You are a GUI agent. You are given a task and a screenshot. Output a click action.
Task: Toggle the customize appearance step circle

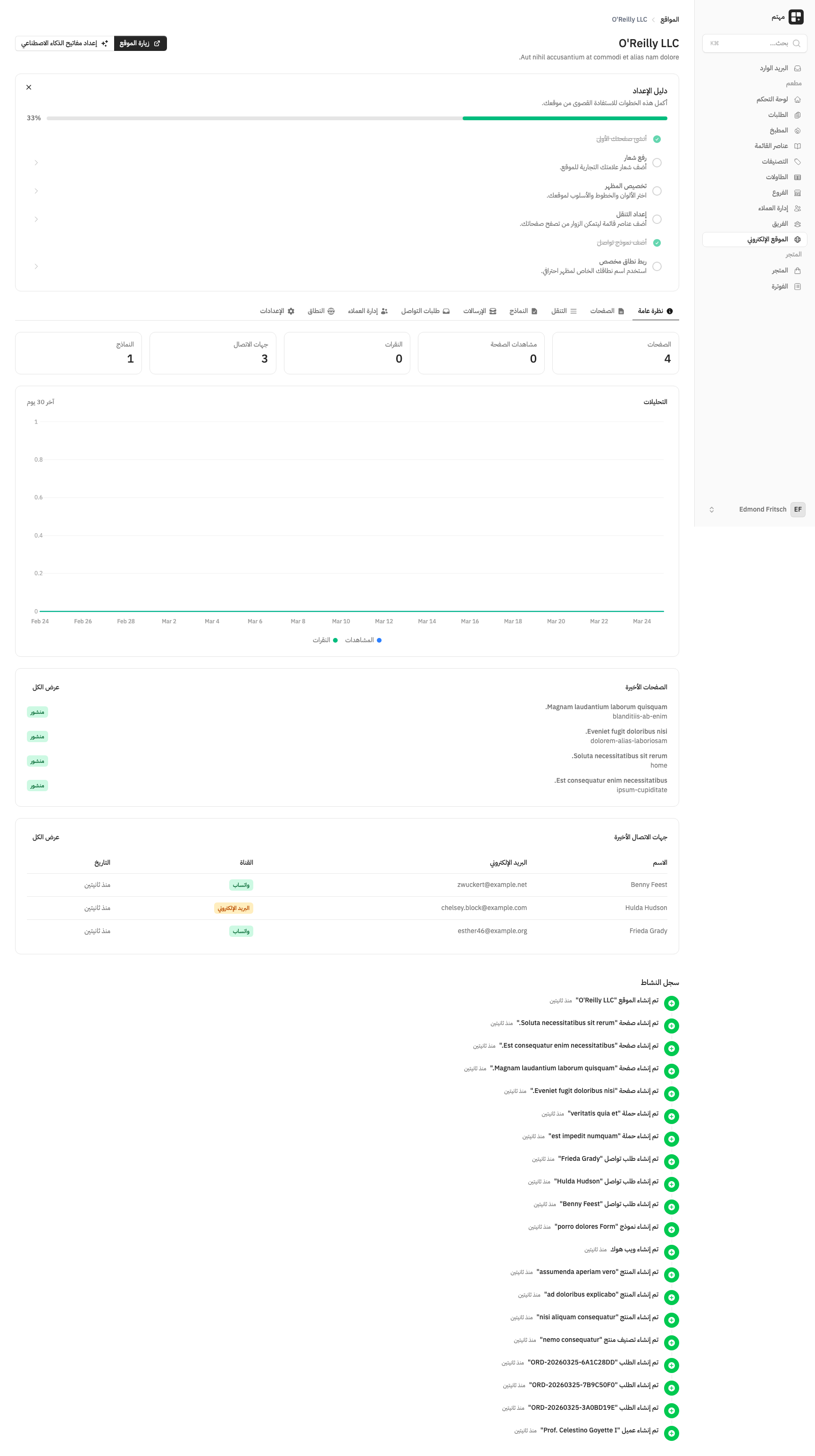[x=657, y=191]
